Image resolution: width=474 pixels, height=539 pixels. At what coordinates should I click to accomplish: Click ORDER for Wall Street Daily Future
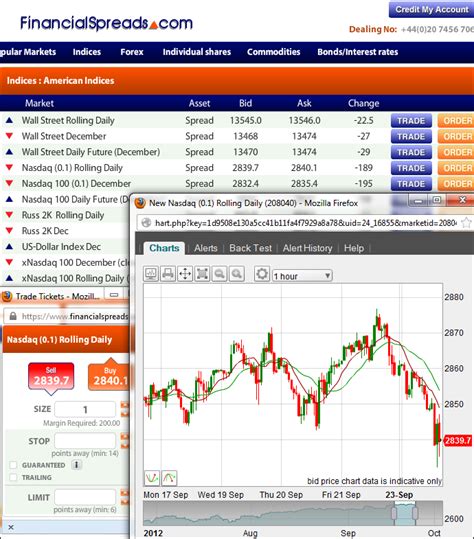pyautogui.click(x=456, y=152)
